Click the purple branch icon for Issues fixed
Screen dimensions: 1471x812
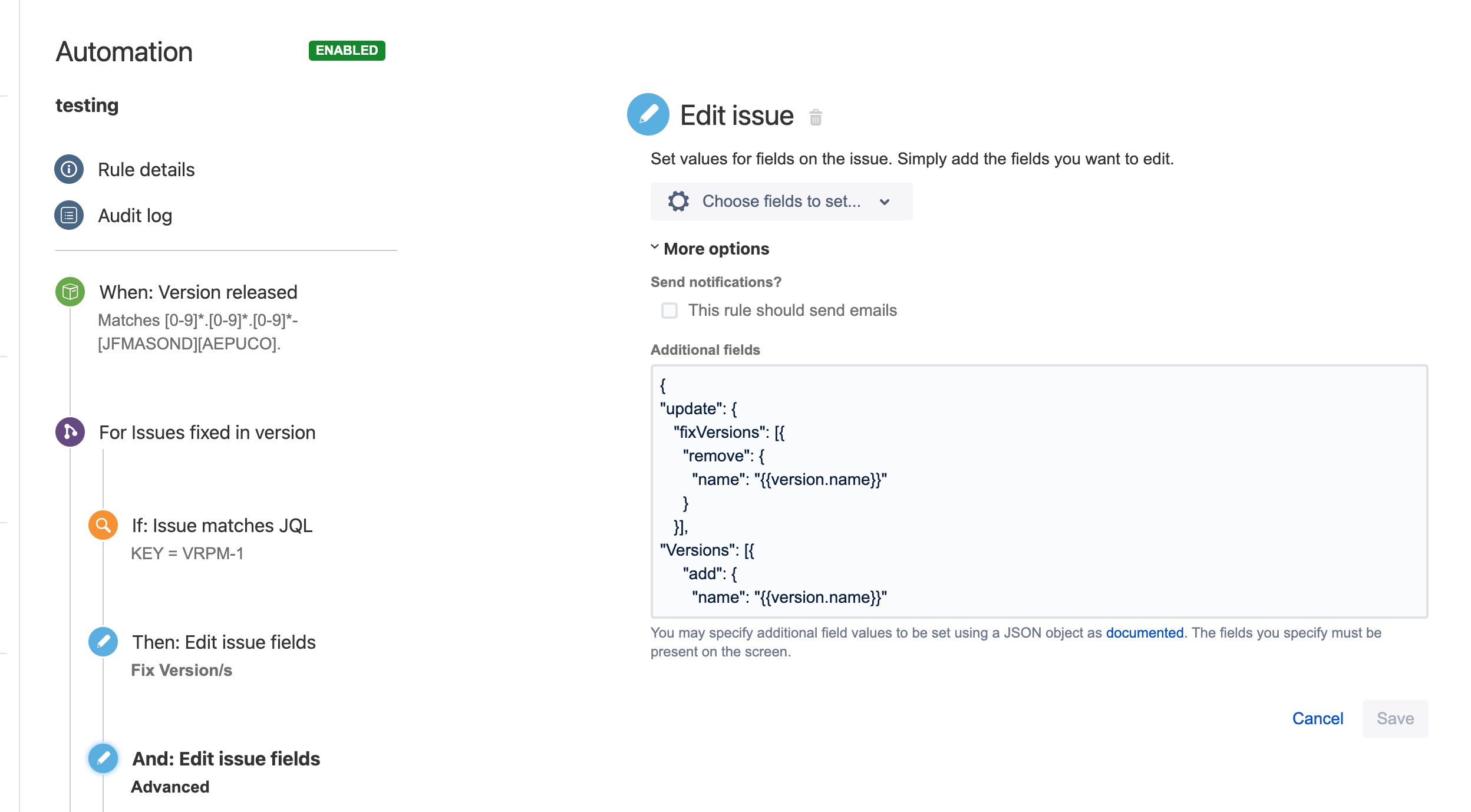coord(70,432)
